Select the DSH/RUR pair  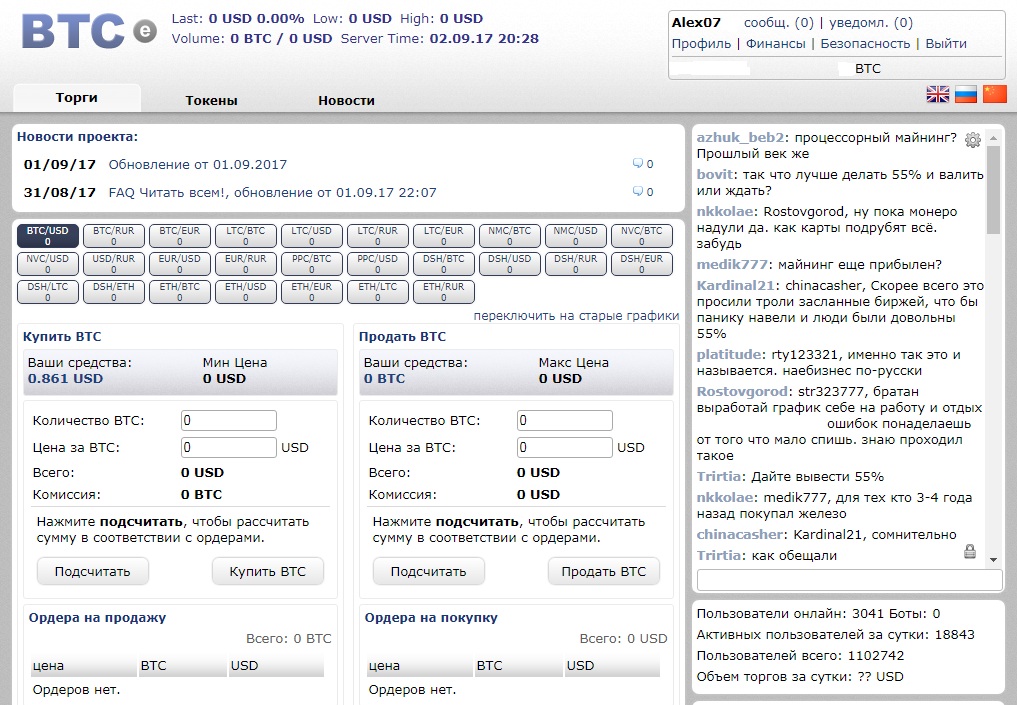point(576,264)
